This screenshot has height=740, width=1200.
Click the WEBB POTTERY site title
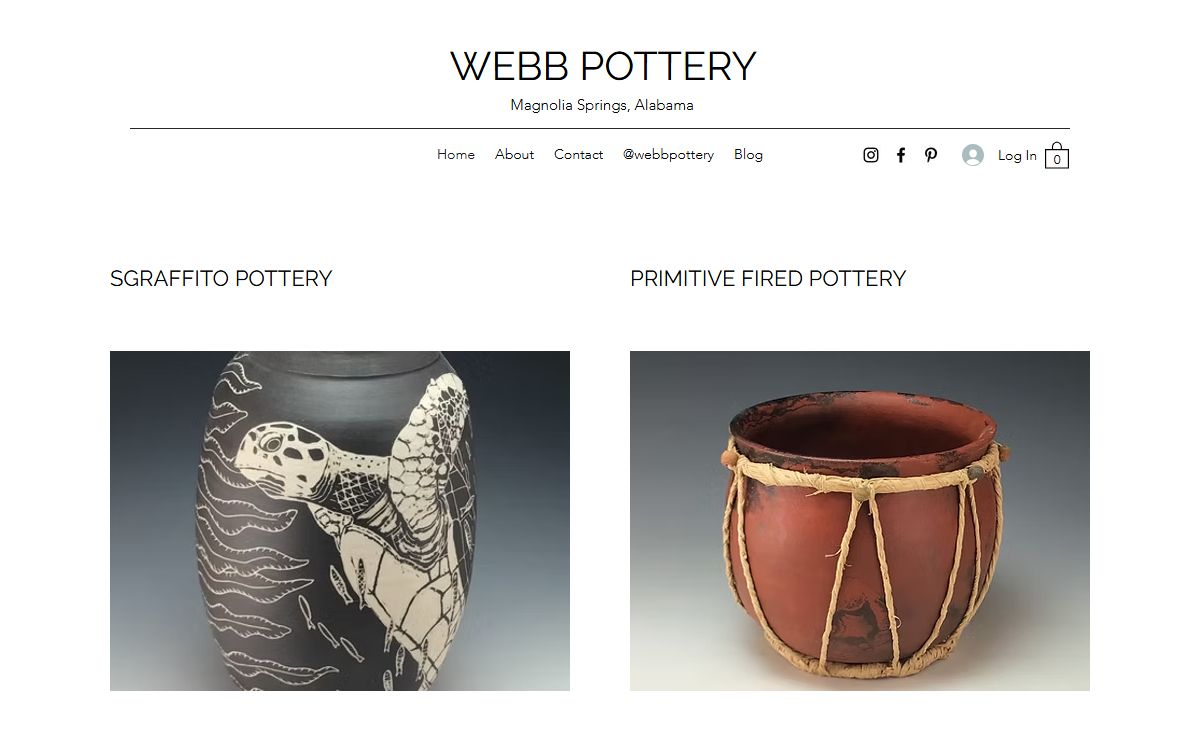pyautogui.click(x=603, y=66)
